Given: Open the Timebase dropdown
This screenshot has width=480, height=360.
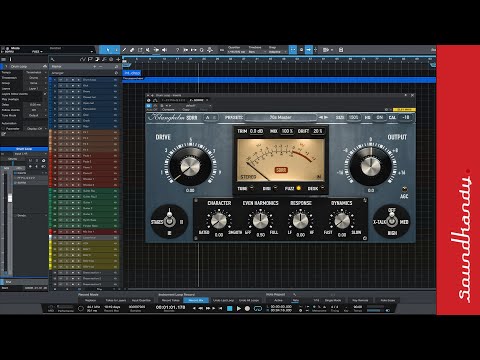Looking at the screenshot, I should click(x=257, y=52).
